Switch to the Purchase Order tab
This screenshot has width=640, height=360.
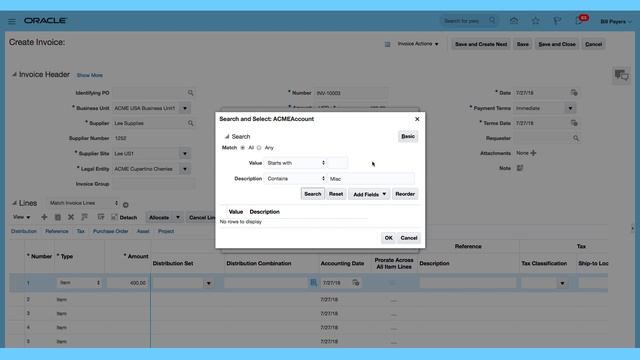110,231
